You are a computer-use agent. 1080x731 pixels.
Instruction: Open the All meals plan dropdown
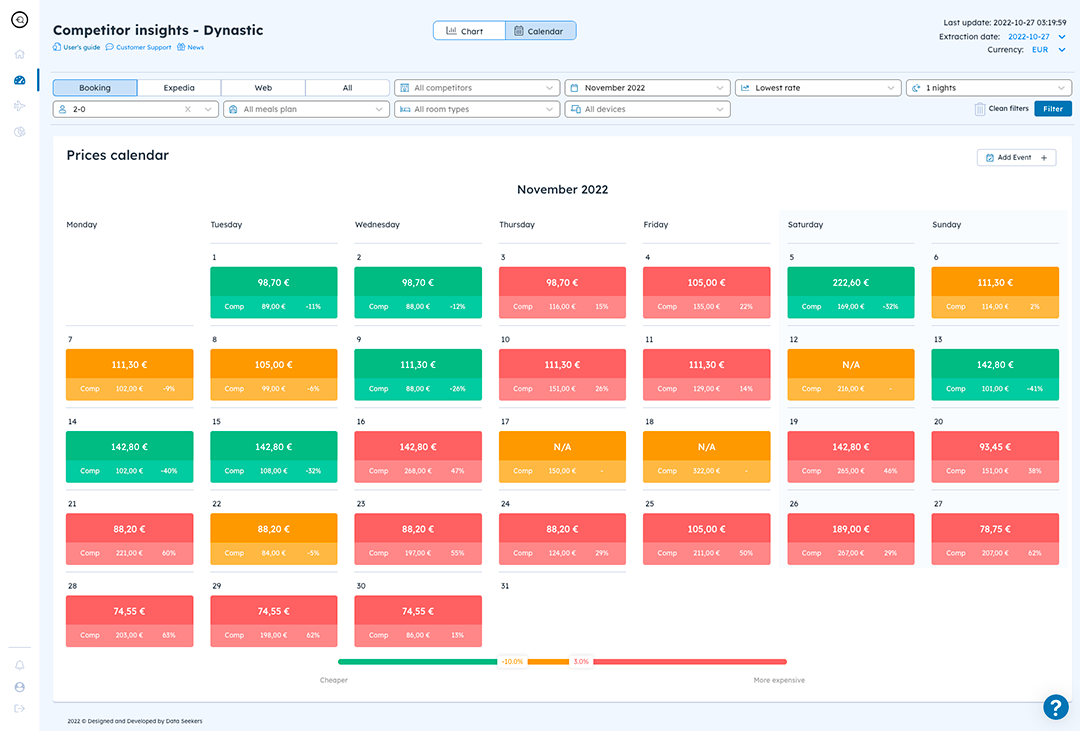pos(307,109)
